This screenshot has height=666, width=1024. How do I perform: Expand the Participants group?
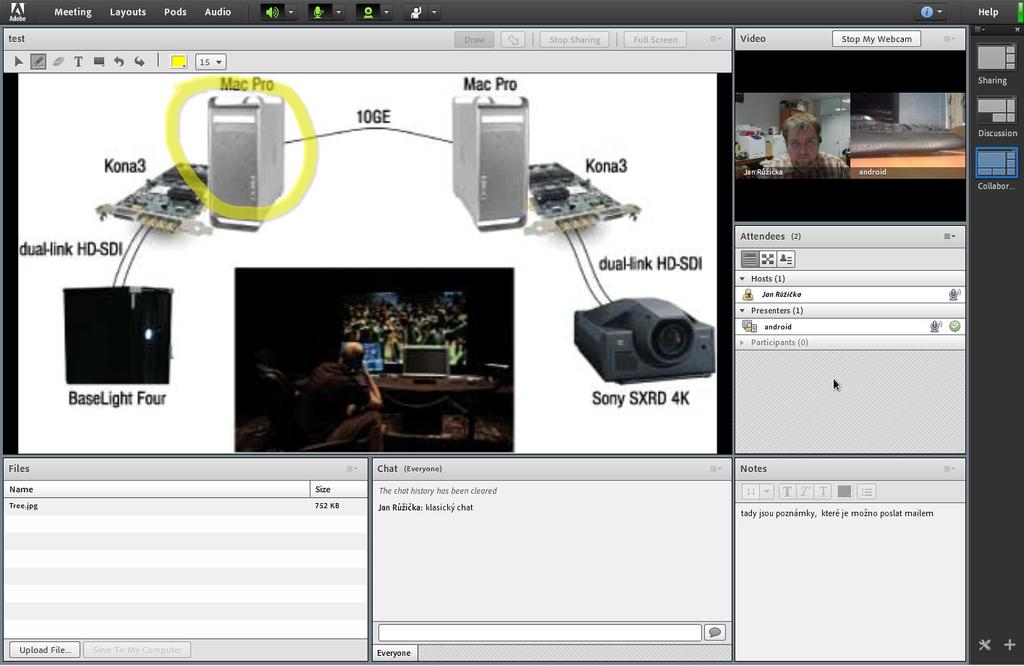coord(743,343)
